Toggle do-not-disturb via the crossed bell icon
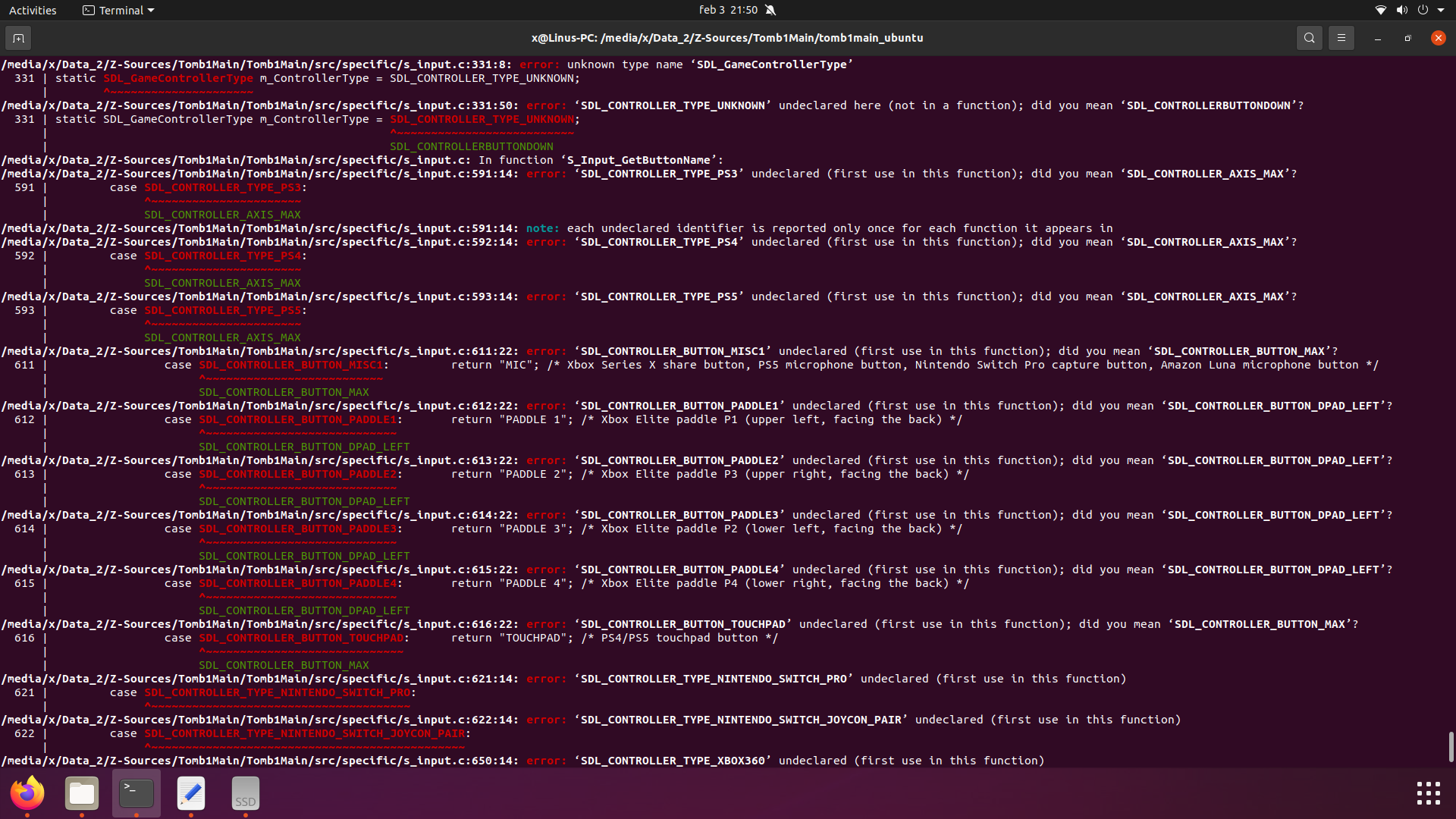The height and width of the screenshot is (819, 1456). 771,10
